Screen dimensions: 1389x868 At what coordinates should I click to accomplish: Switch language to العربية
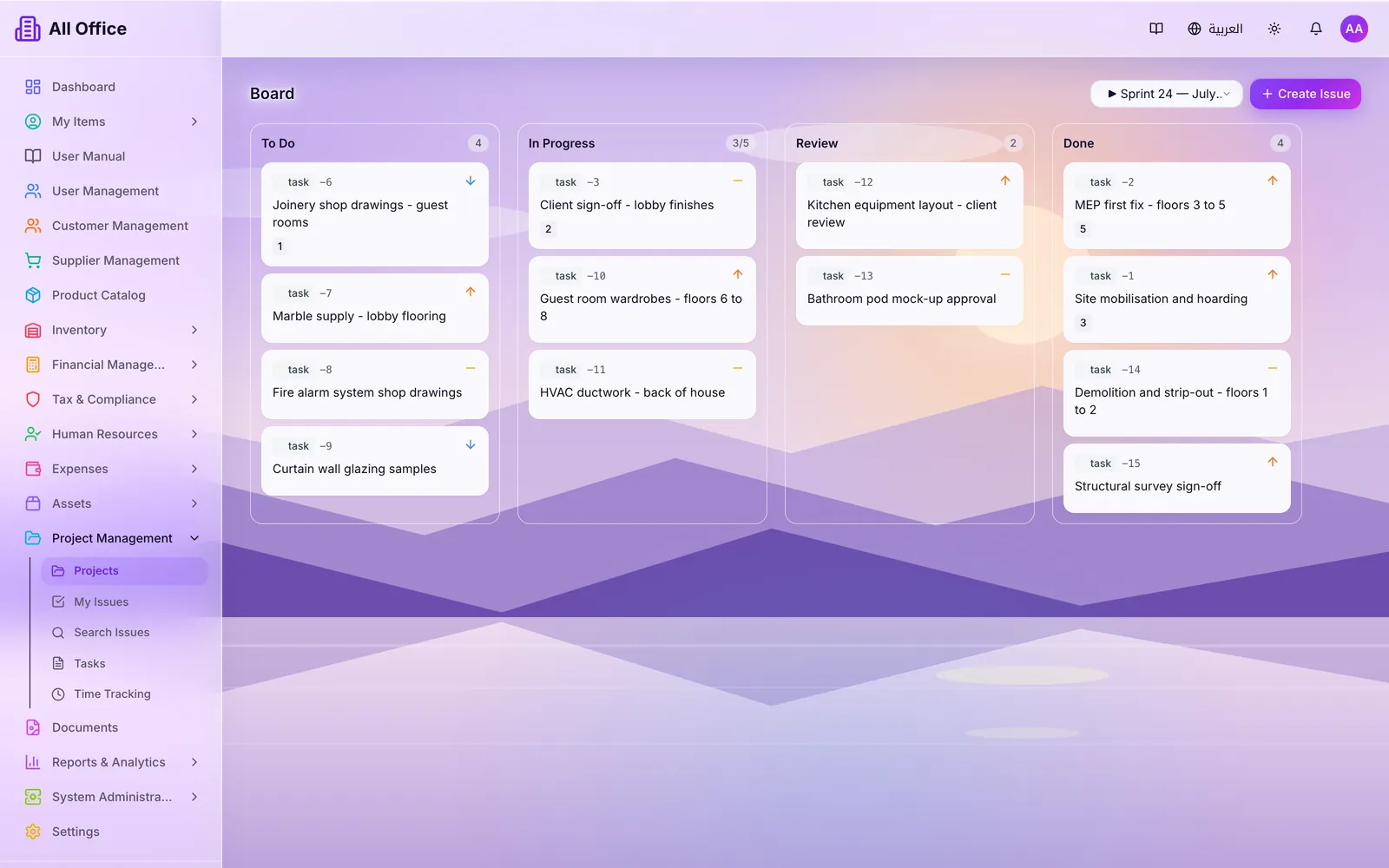click(x=1215, y=29)
